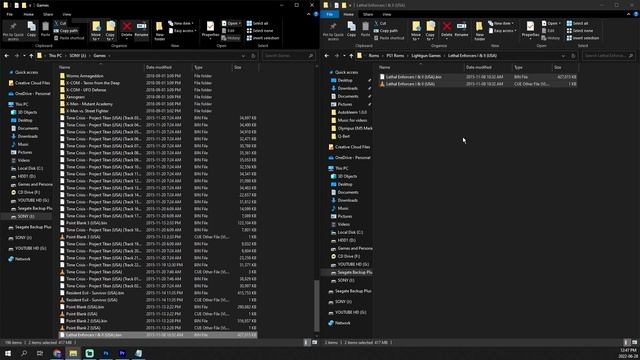Click Properties in Lethal Enforcers window
This screenshot has width=640, height=360.
(x=530, y=30)
